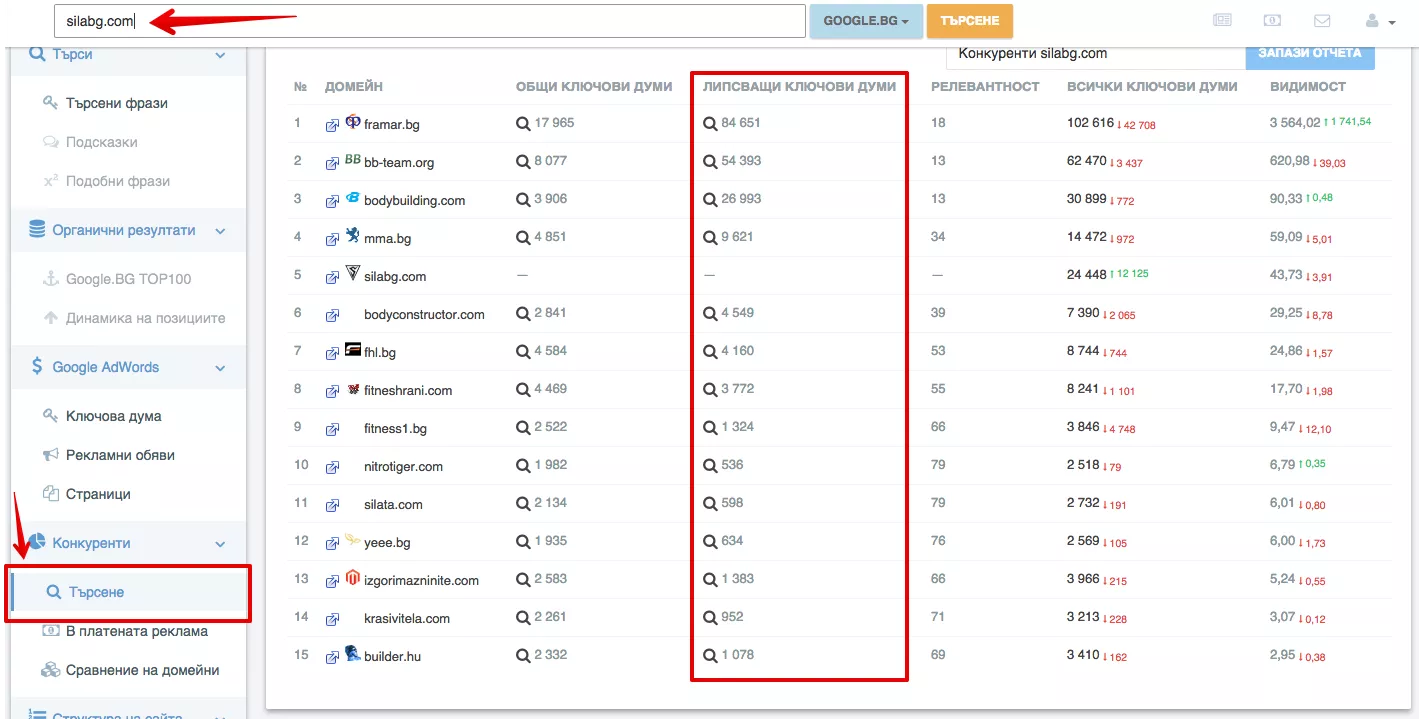Click magnifier icon next to 1 078 missing keywords
Screen dimensions: 1419x719
(710, 655)
